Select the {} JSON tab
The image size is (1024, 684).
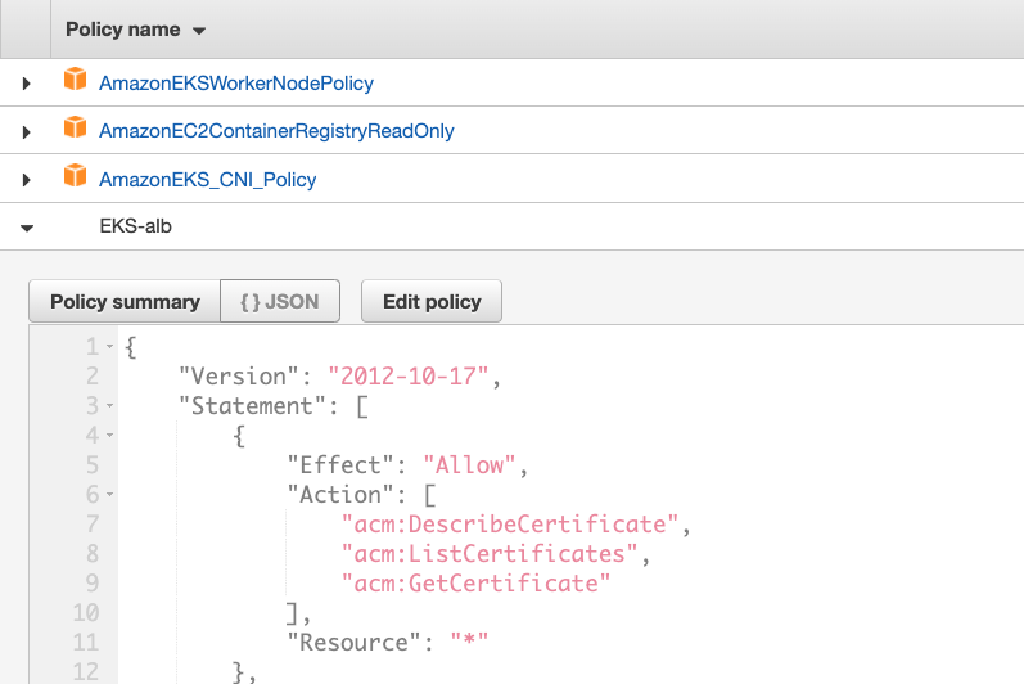pyautogui.click(x=280, y=302)
